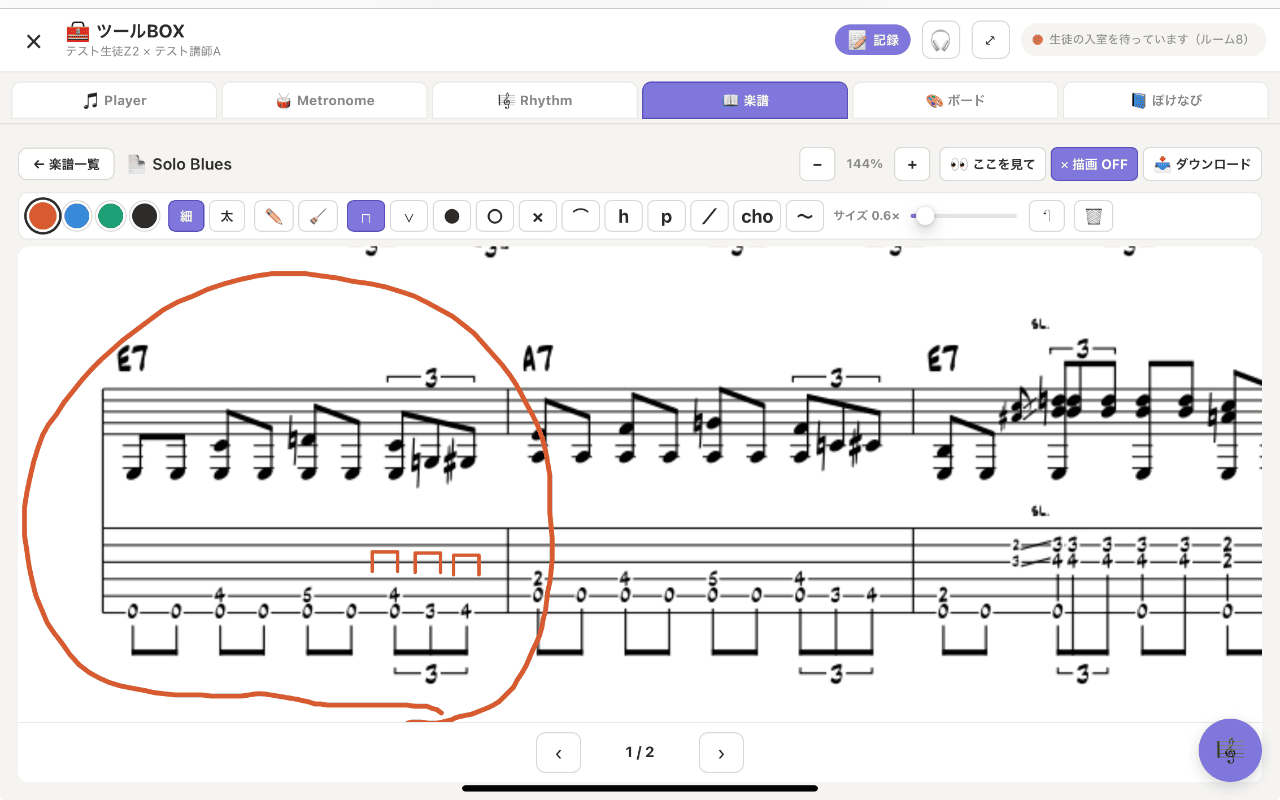Click the 144% zoom level text

[x=864, y=164]
